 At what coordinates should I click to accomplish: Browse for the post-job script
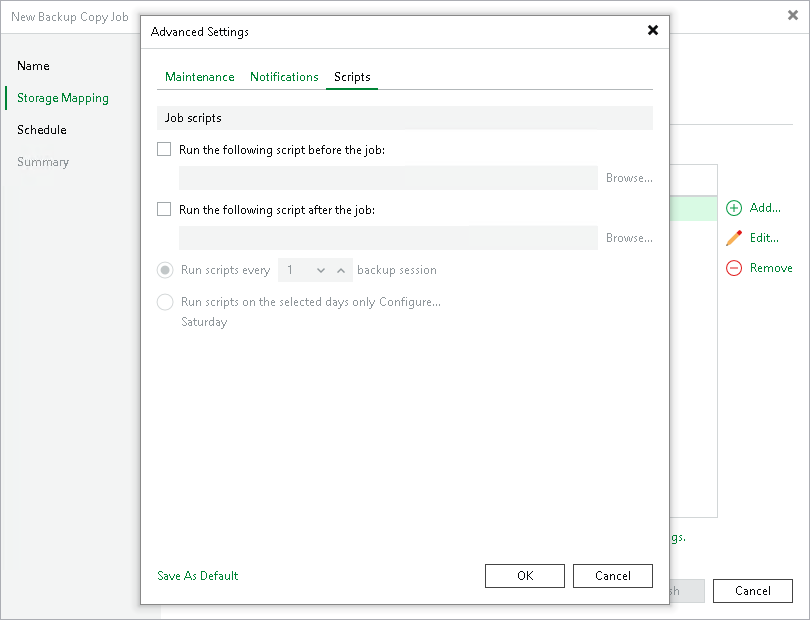pos(629,238)
